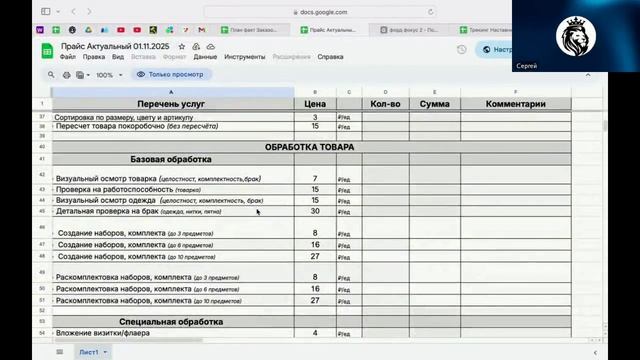Screen dimensions: 640x360
Task: Star the document Прайс Актуальный
Action: pyautogui.click(x=182, y=47)
